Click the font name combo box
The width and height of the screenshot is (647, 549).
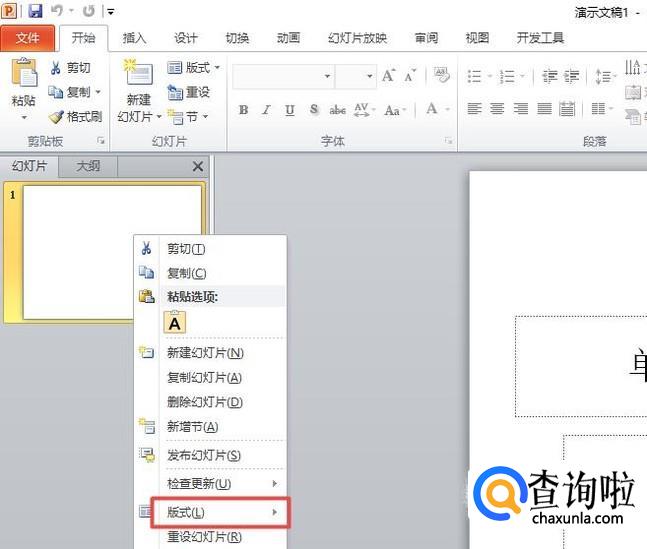click(284, 76)
